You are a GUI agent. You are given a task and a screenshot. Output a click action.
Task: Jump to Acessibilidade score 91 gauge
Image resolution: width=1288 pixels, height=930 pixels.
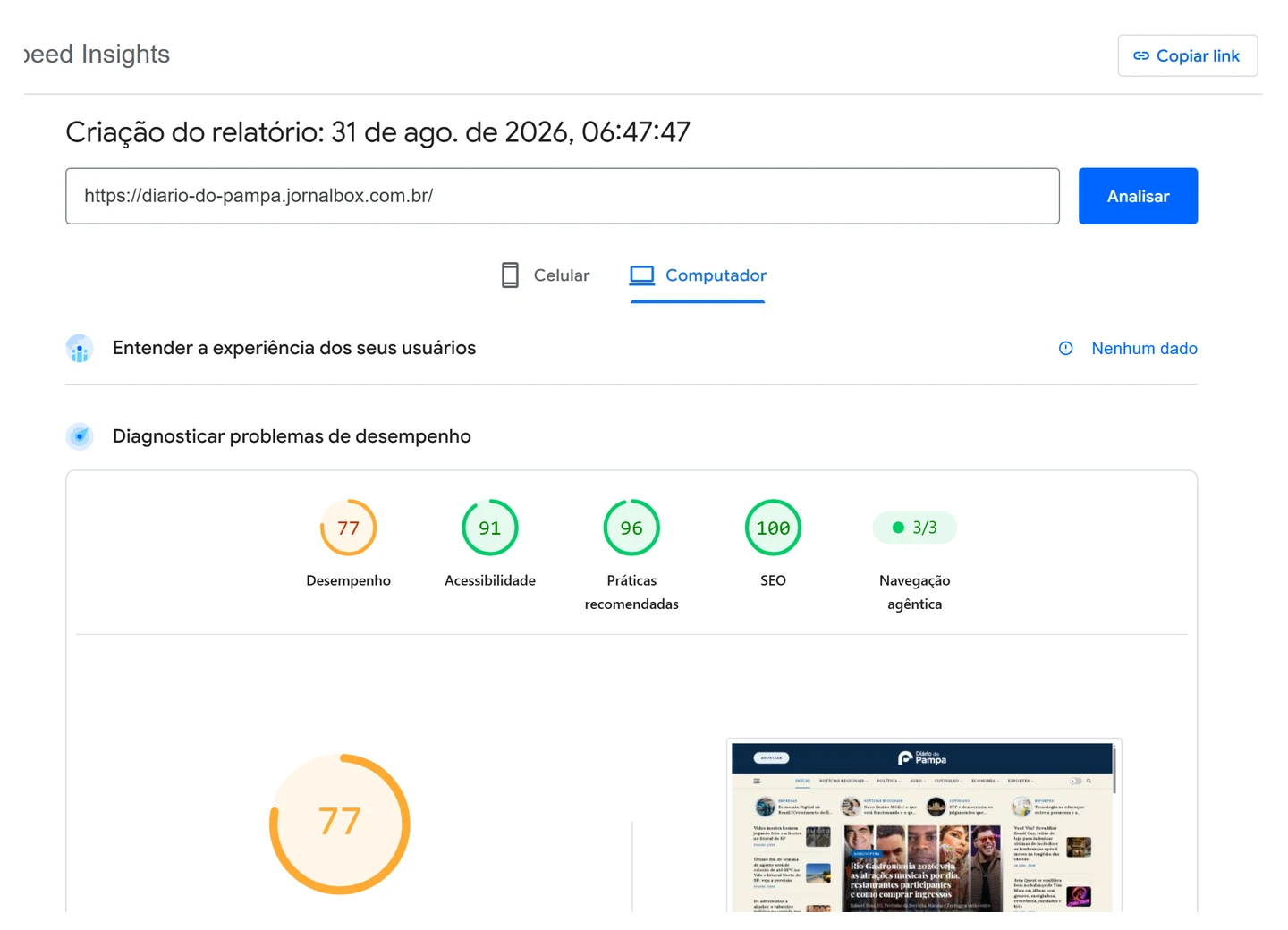[x=490, y=528]
